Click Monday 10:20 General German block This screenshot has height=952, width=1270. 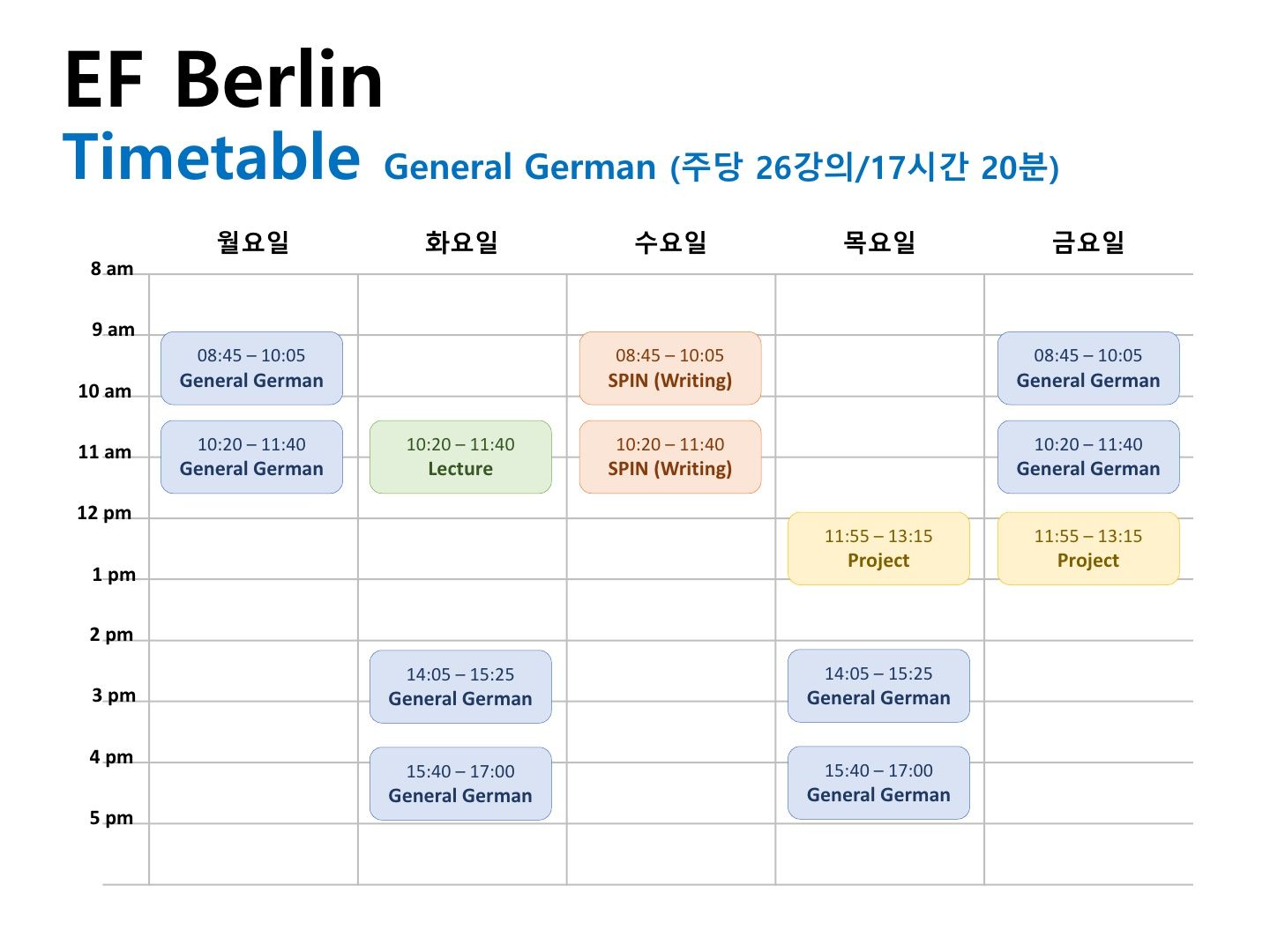point(251,457)
